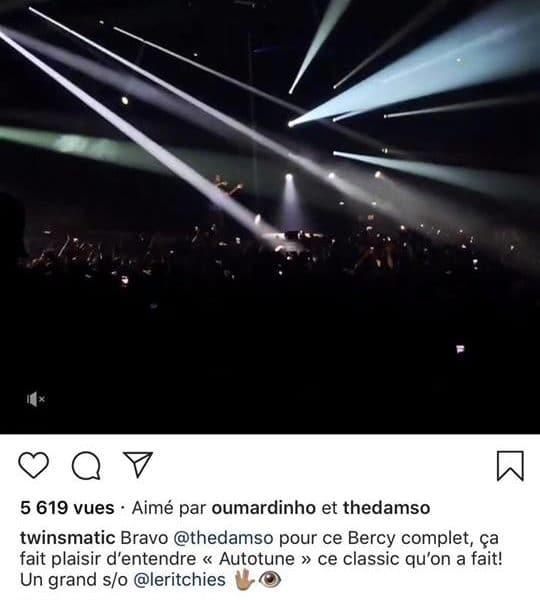Screen dimensions: 540x600
Task: Open the 5 619 vues view count
Action: point(67,508)
